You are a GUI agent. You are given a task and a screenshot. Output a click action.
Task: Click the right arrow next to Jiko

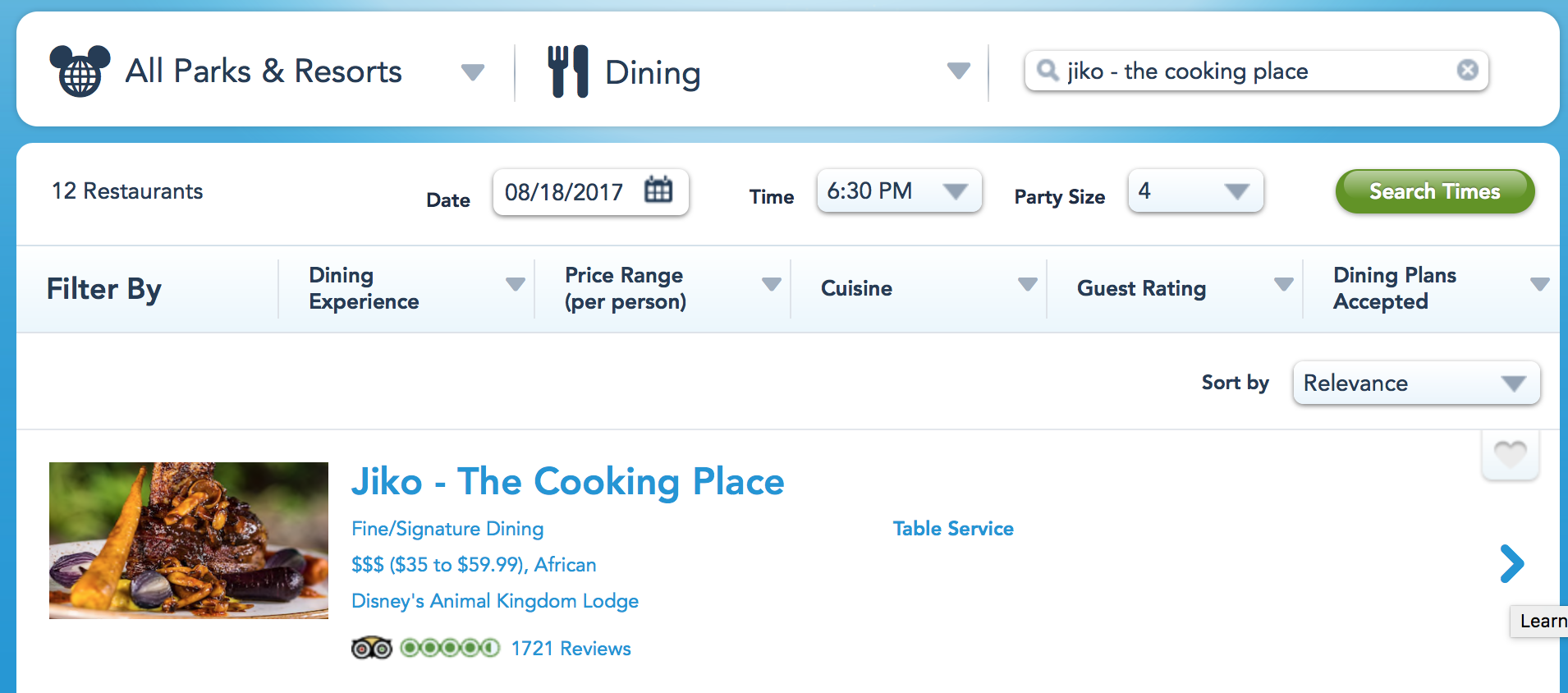click(x=1511, y=563)
